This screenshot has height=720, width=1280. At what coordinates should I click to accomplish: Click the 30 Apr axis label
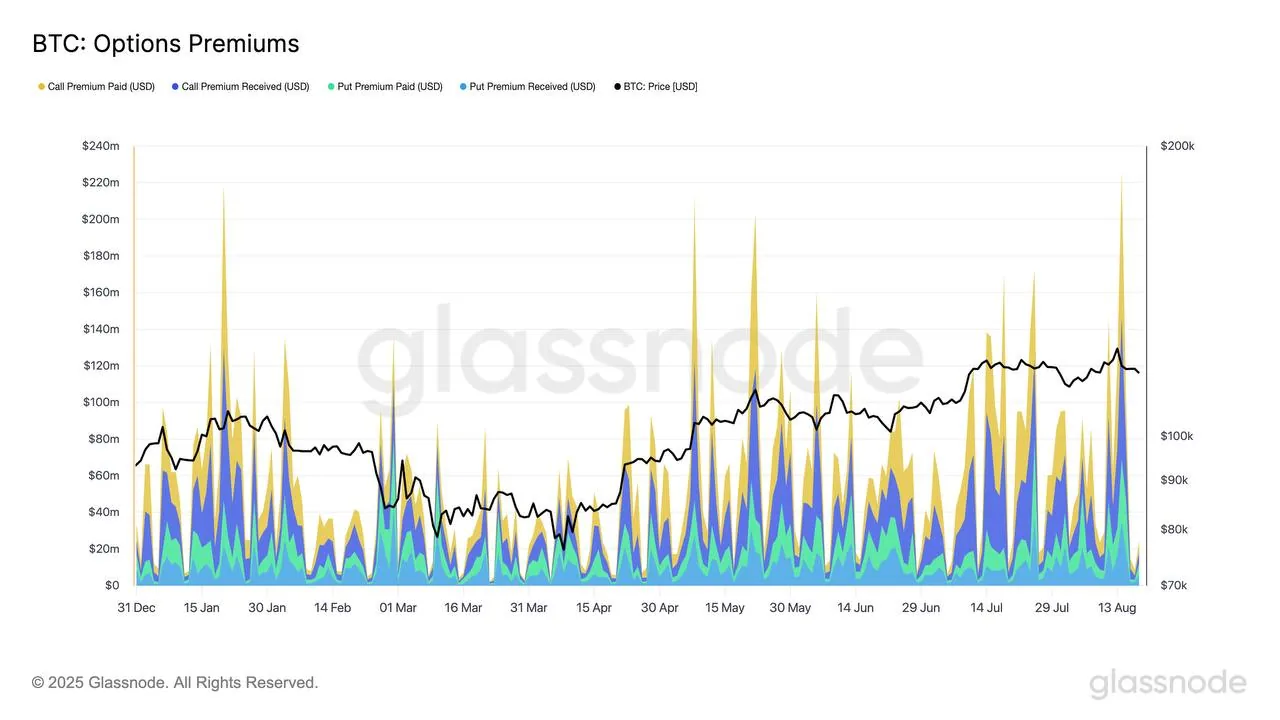(x=659, y=607)
